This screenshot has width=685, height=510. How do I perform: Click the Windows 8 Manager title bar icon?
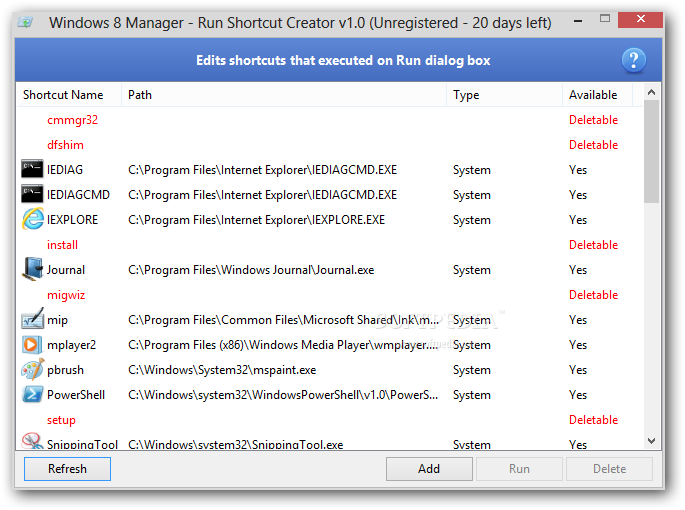[x=25, y=22]
